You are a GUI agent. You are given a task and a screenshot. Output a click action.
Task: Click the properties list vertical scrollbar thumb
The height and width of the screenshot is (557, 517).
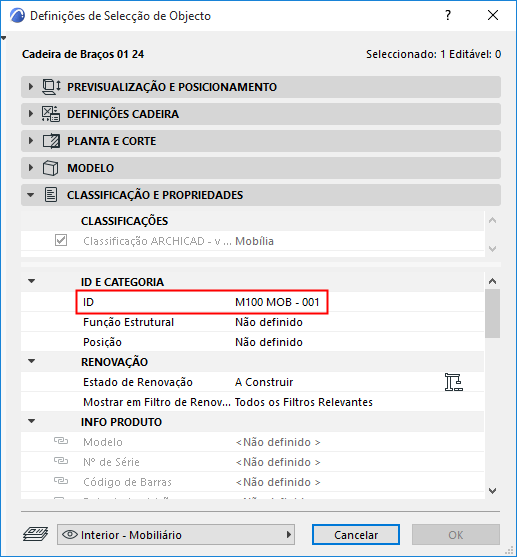[x=492, y=313]
